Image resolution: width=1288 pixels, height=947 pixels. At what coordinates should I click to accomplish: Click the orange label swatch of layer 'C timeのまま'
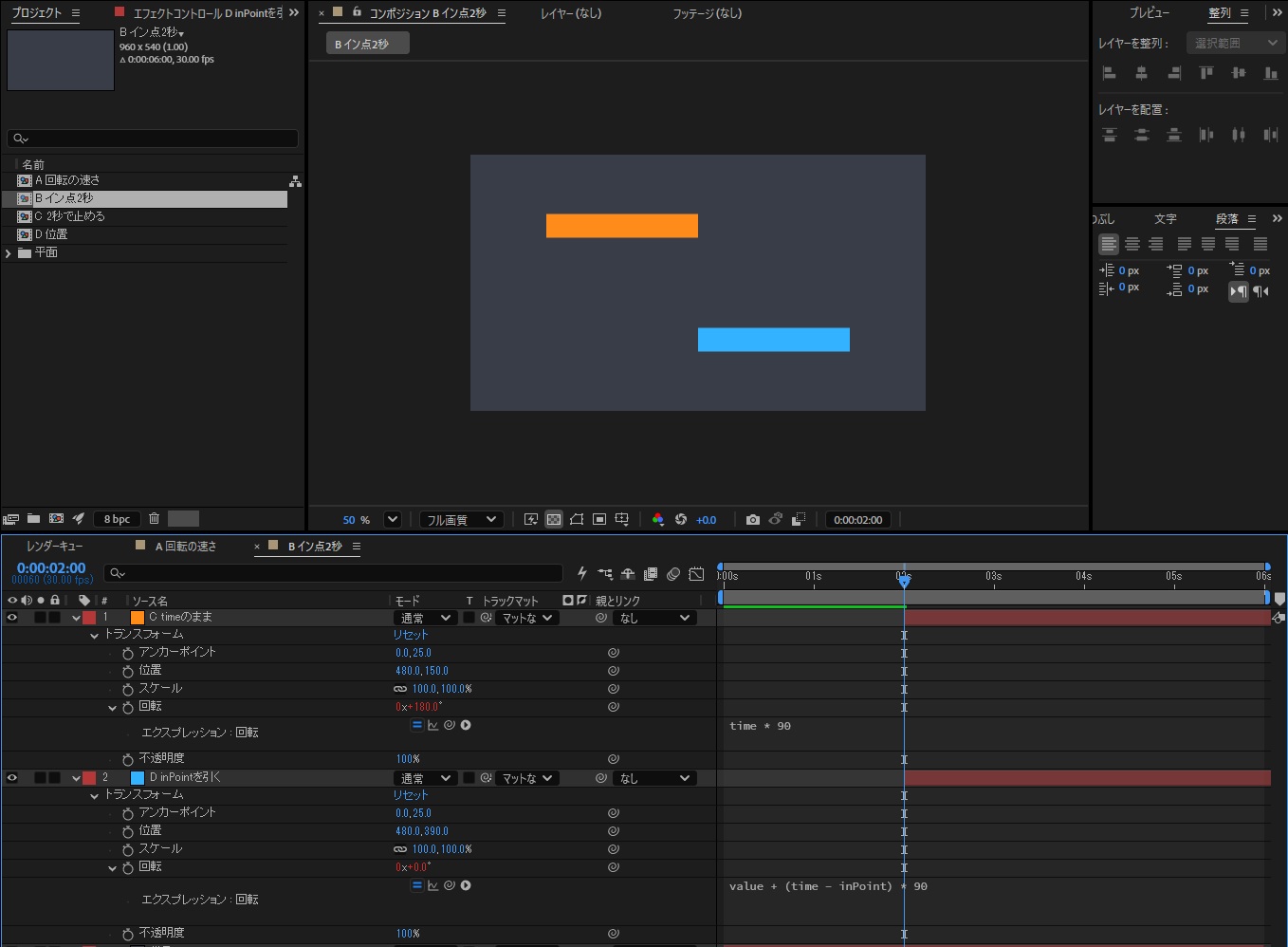point(138,618)
